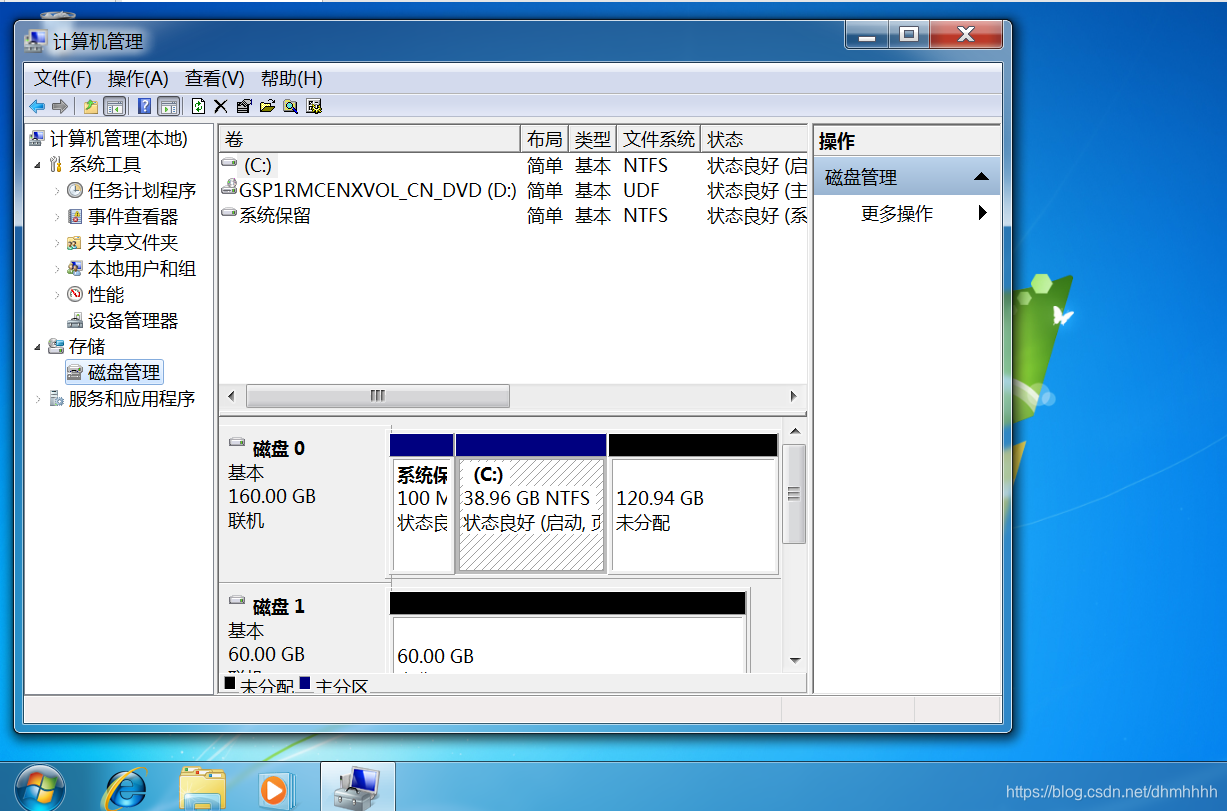The width and height of the screenshot is (1227, 811).
Task: Select the GSP1RMCENXVOL_CN_DVD (D:) volume row
Action: pyautogui.click(x=513, y=191)
